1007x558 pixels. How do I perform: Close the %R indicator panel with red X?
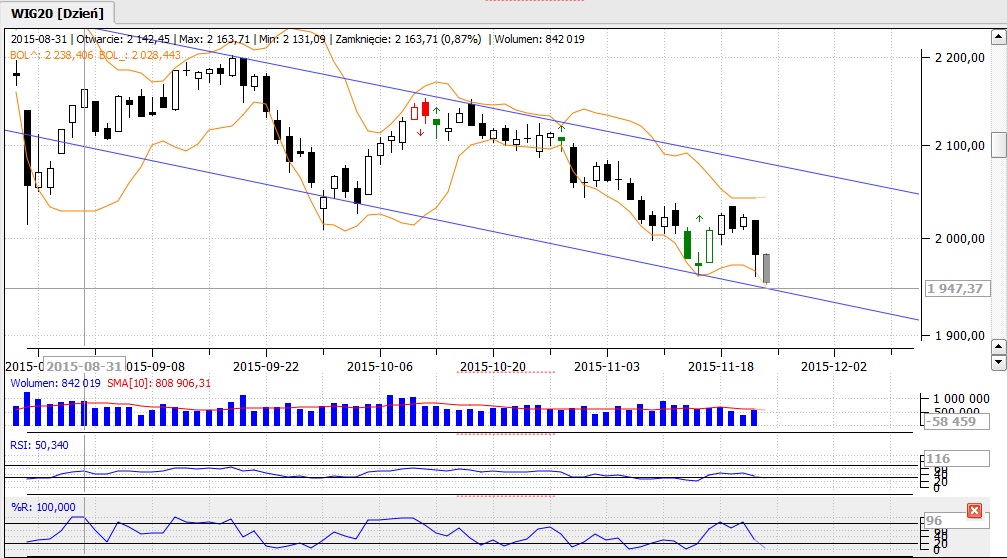[974, 511]
